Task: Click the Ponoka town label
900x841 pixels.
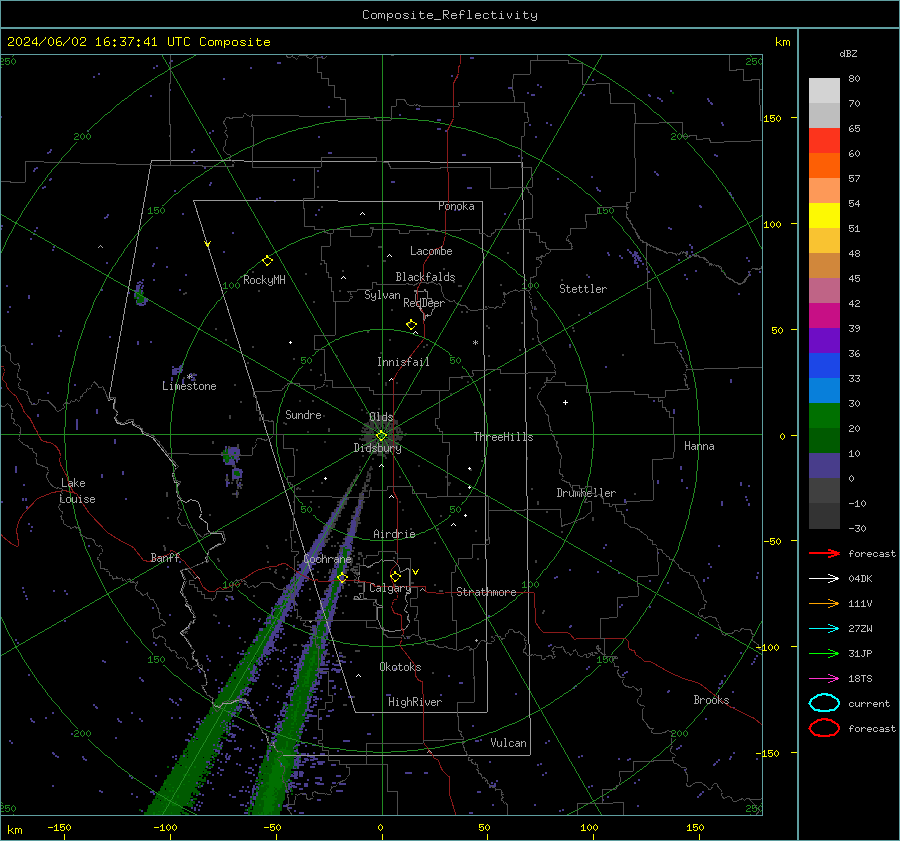Action: 456,206
